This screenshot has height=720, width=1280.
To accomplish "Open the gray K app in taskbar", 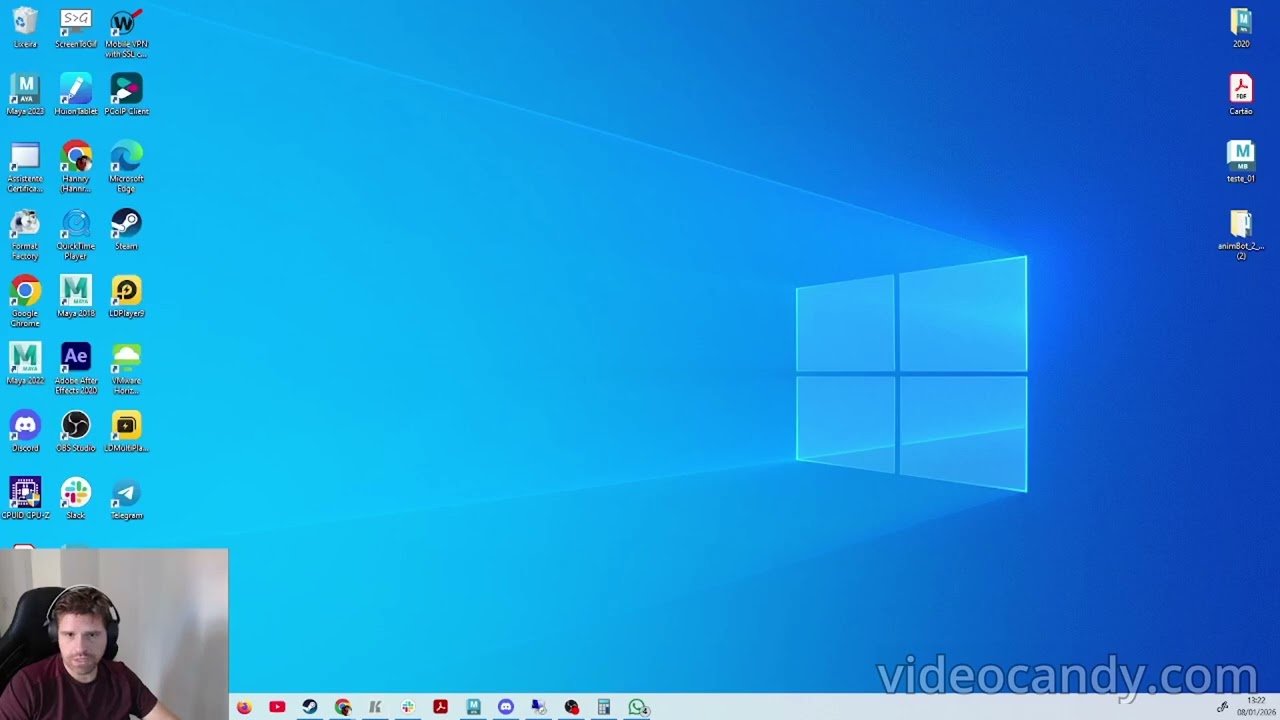I will (375, 707).
